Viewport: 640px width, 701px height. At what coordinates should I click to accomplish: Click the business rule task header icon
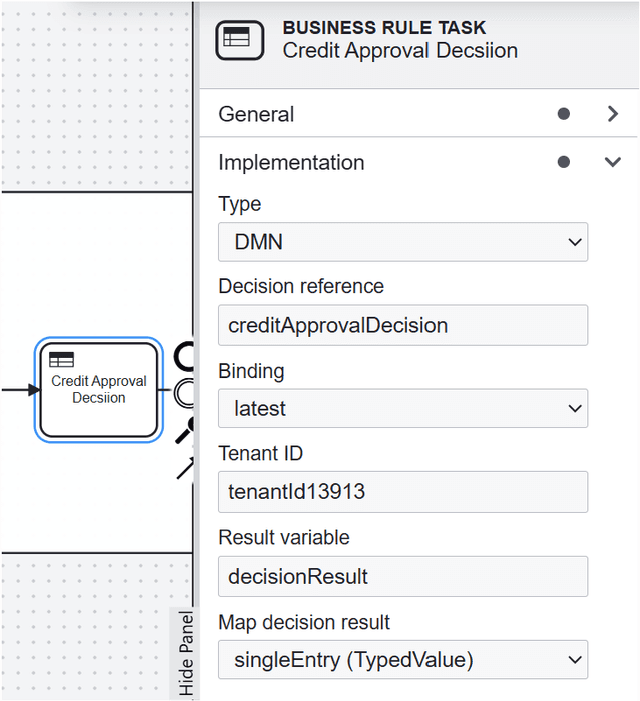(240, 40)
